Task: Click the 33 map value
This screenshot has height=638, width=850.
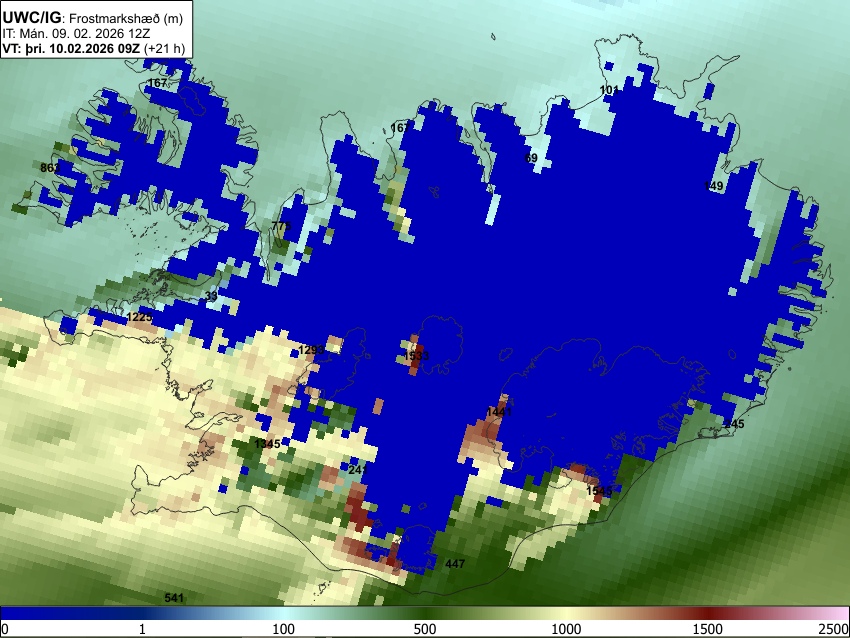Action: coord(211,296)
